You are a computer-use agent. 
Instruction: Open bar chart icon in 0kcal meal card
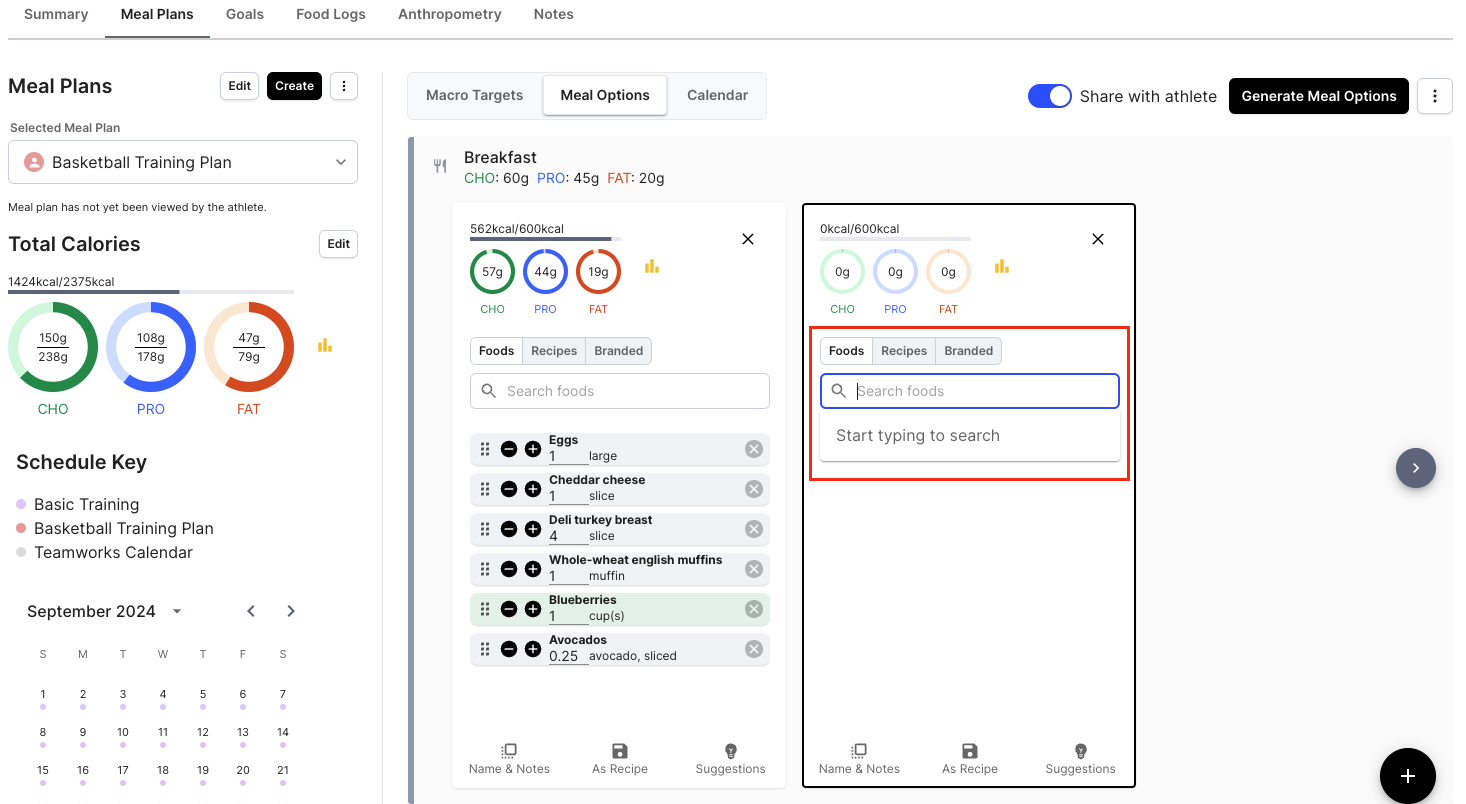coord(1002,266)
